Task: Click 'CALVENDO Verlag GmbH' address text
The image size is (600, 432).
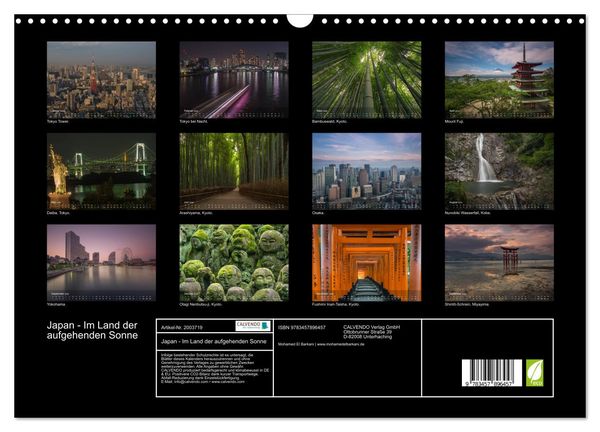Action: (372, 332)
